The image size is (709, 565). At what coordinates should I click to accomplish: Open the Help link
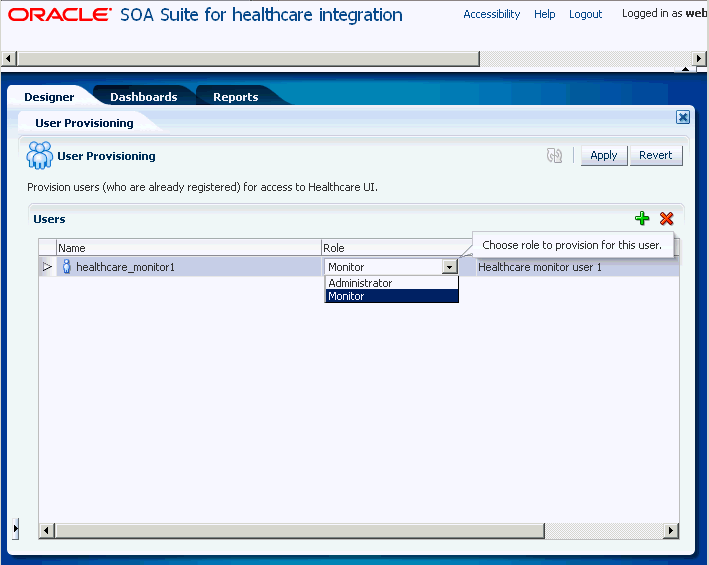(x=544, y=14)
